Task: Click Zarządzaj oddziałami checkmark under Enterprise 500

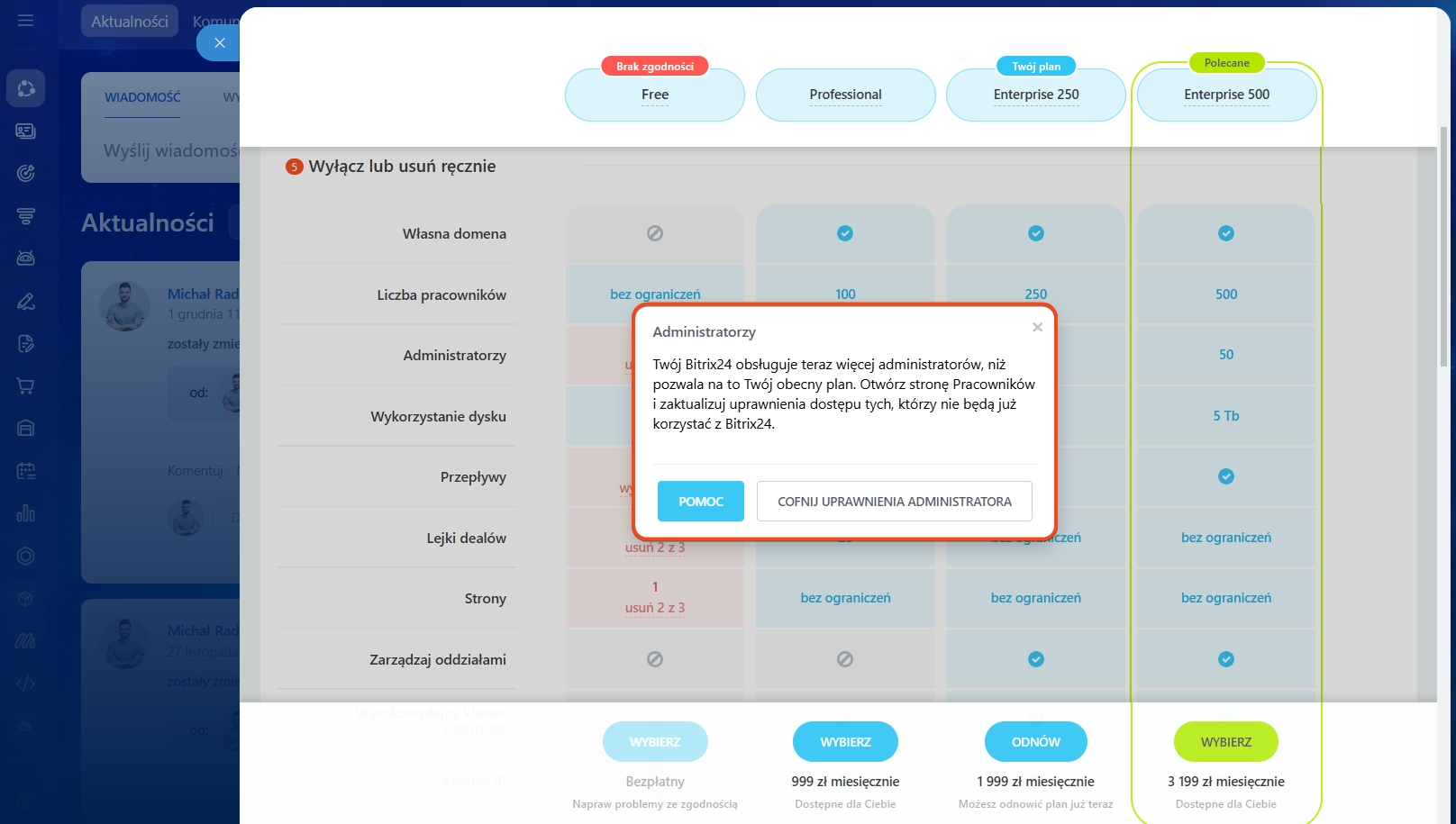Action: coord(1226,659)
